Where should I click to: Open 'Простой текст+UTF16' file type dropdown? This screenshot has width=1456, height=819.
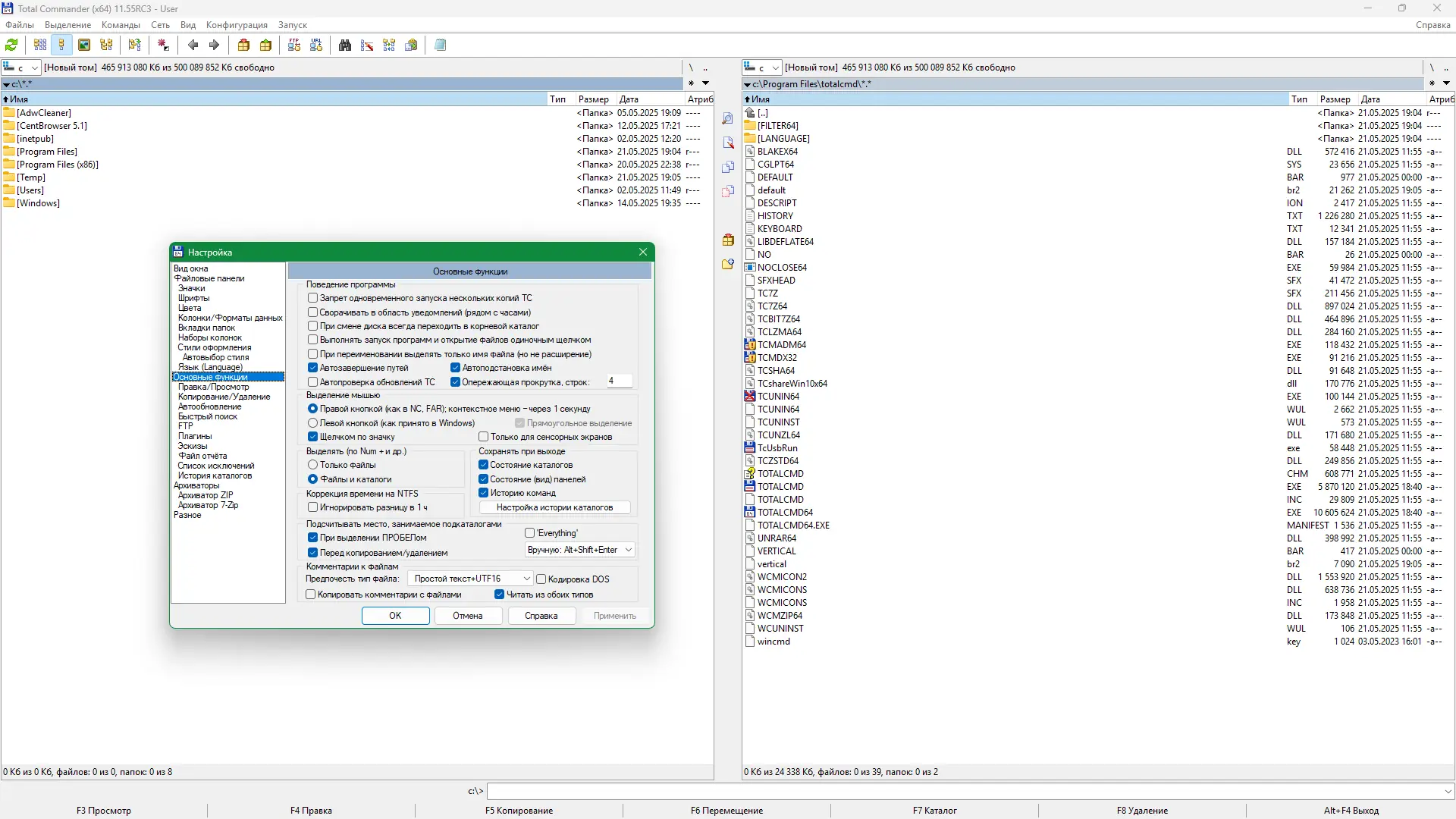click(x=471, y=579)
